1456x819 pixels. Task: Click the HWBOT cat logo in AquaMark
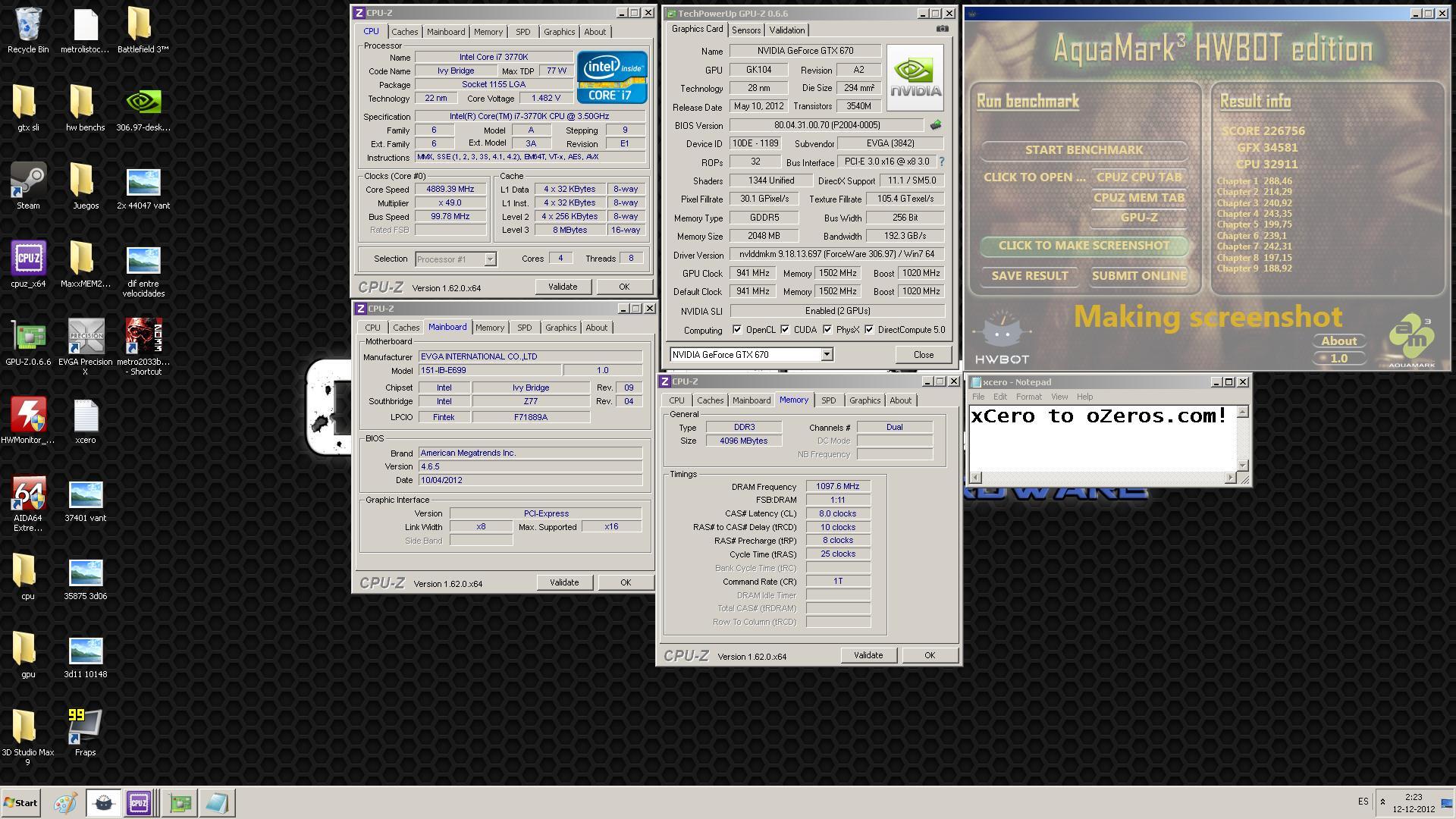pos(1002,338)
